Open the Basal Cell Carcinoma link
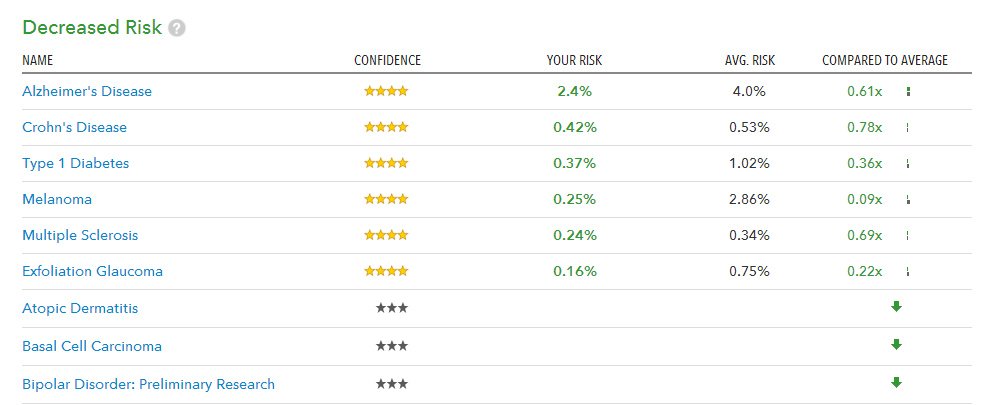The image size is (992, 405). 92,346
